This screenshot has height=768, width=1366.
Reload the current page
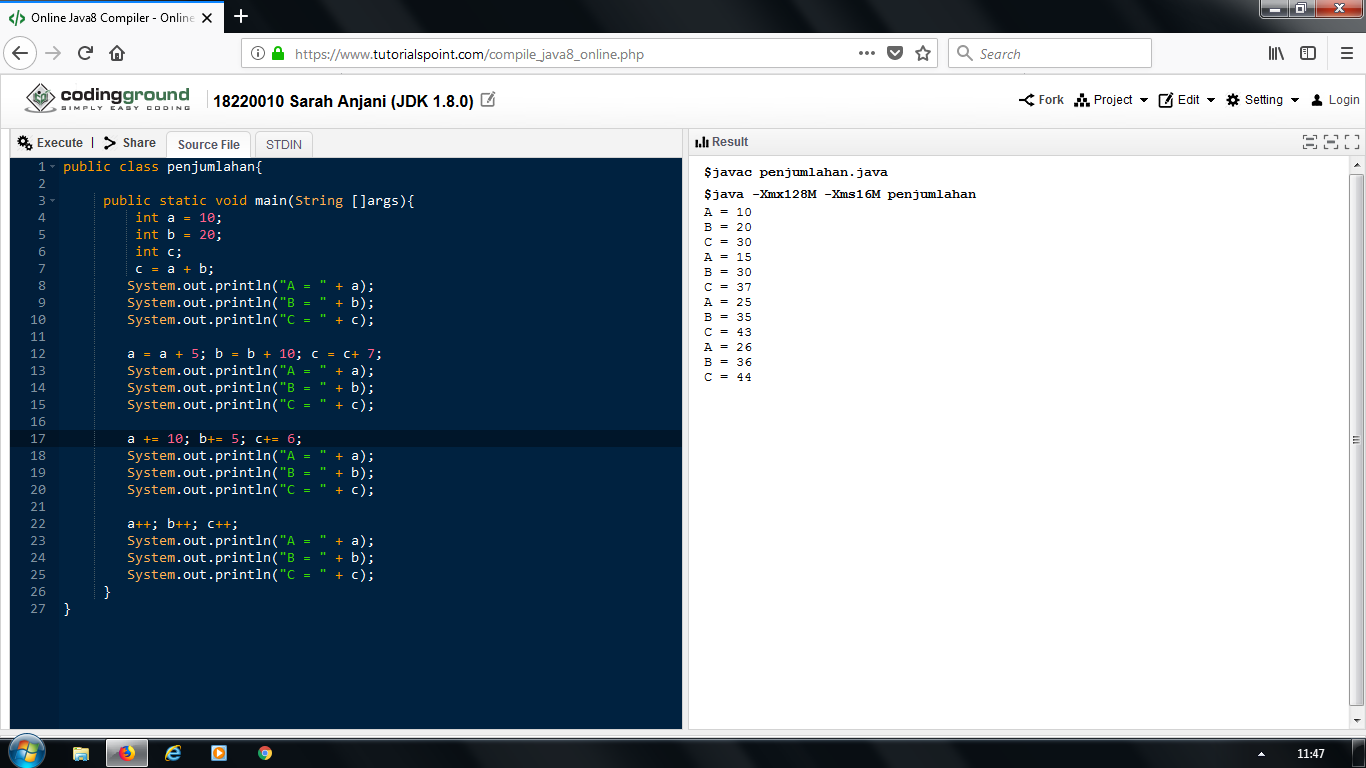pos(85,53)
